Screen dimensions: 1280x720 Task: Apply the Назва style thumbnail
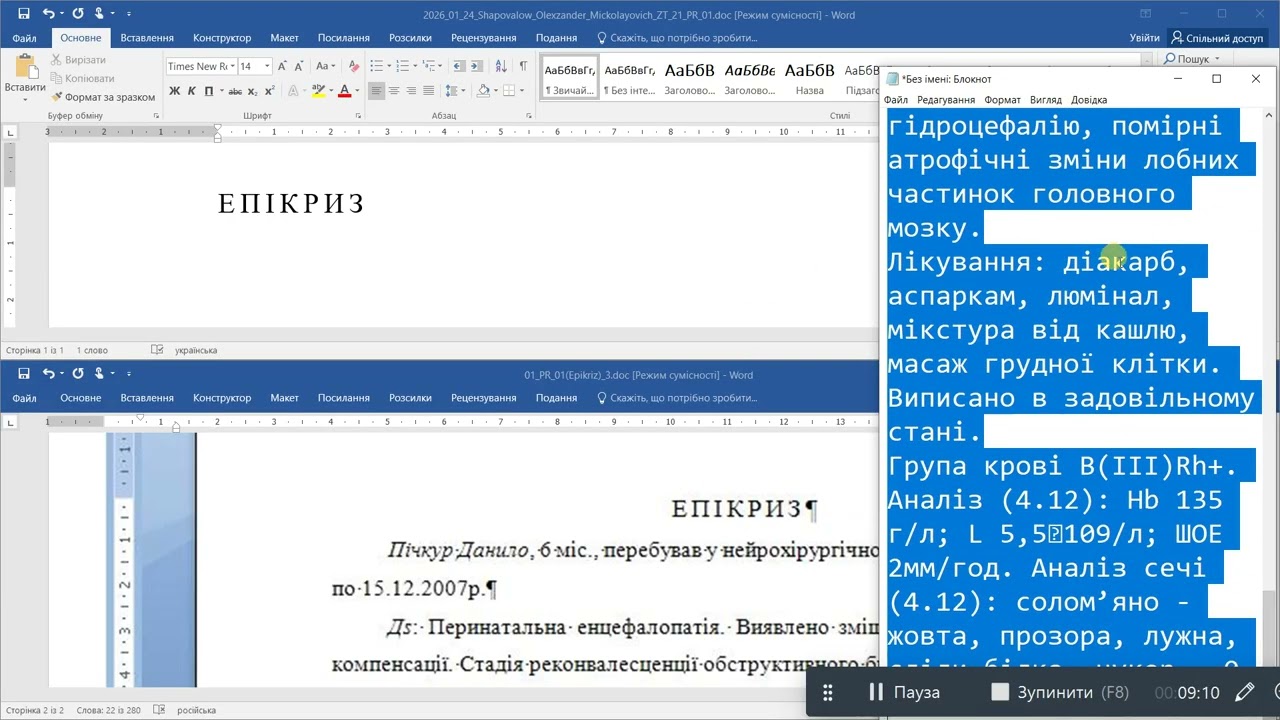(x=809, y=77)
